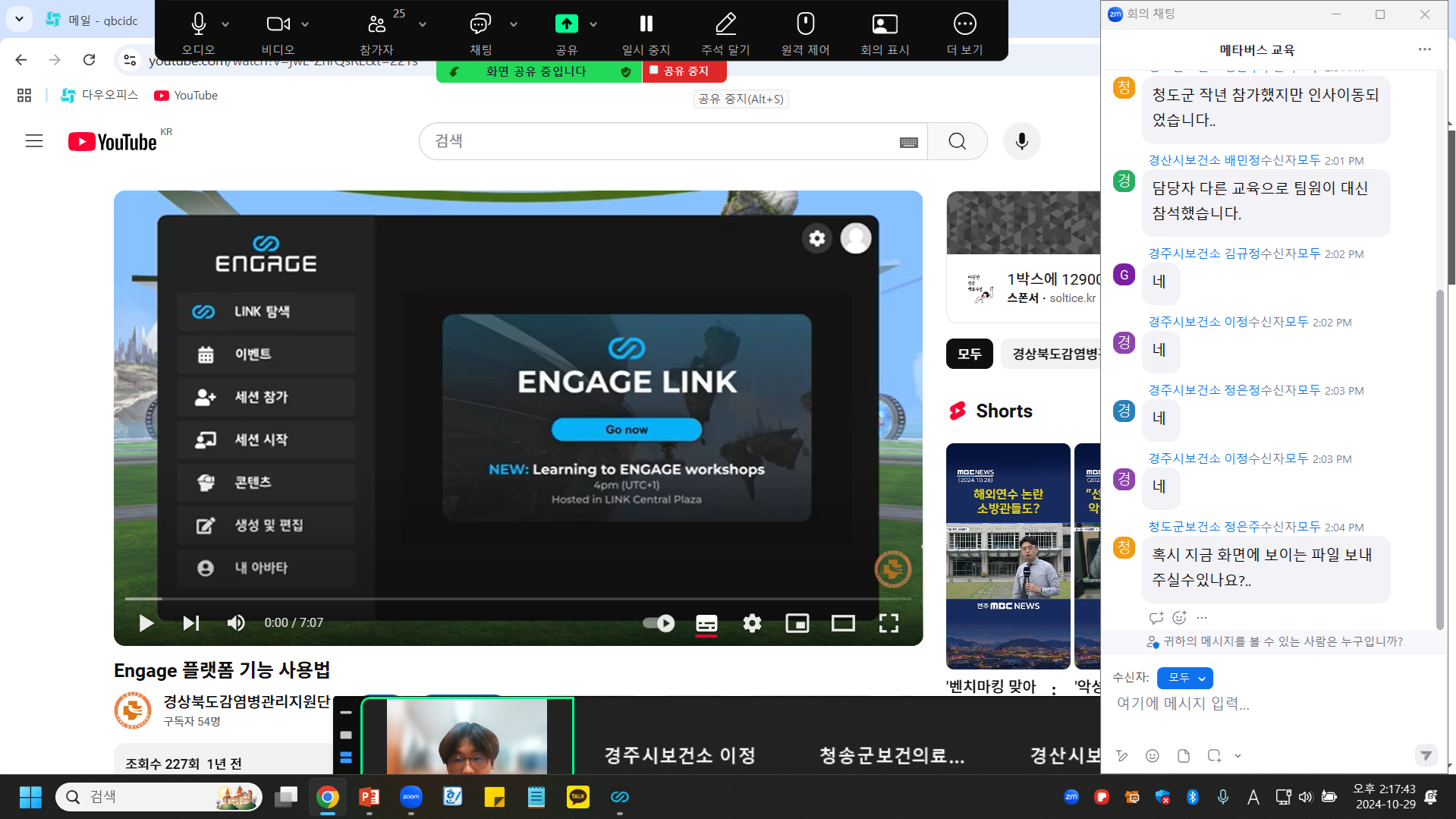Go back in Chrome browser
Screen dimensions: 1456x819
coord(21,60)
